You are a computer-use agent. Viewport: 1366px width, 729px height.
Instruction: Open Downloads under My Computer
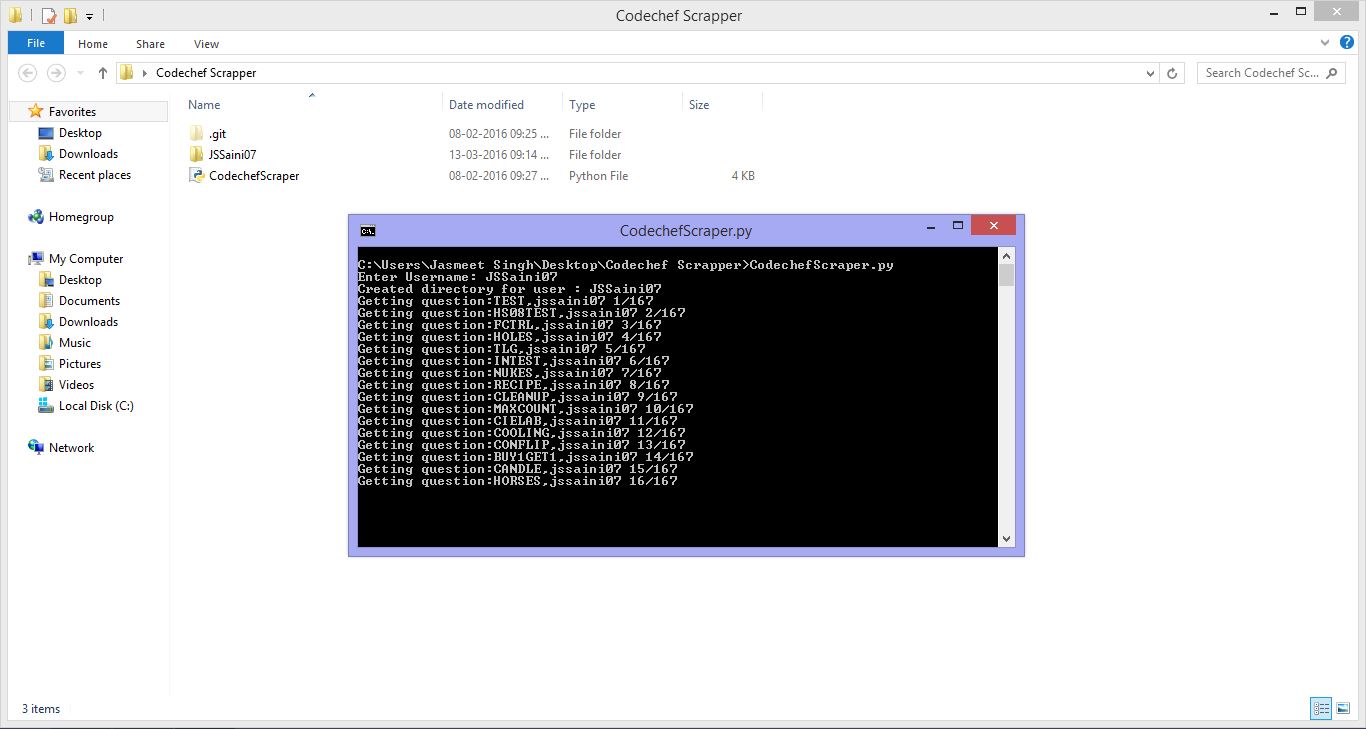point(88,322)
